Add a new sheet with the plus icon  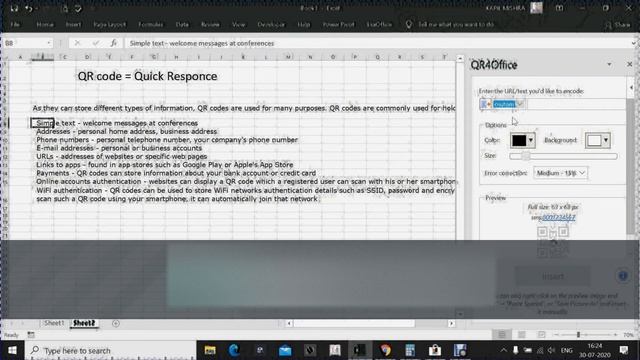[x=116, y=323]
